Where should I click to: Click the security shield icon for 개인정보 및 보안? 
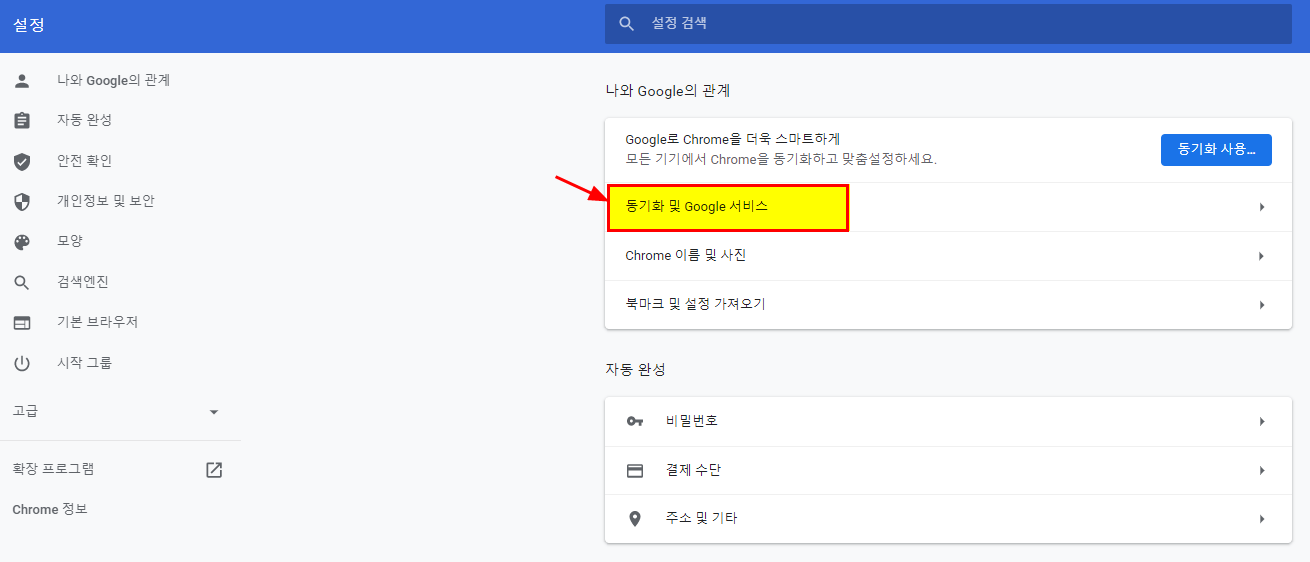point(22,201)
